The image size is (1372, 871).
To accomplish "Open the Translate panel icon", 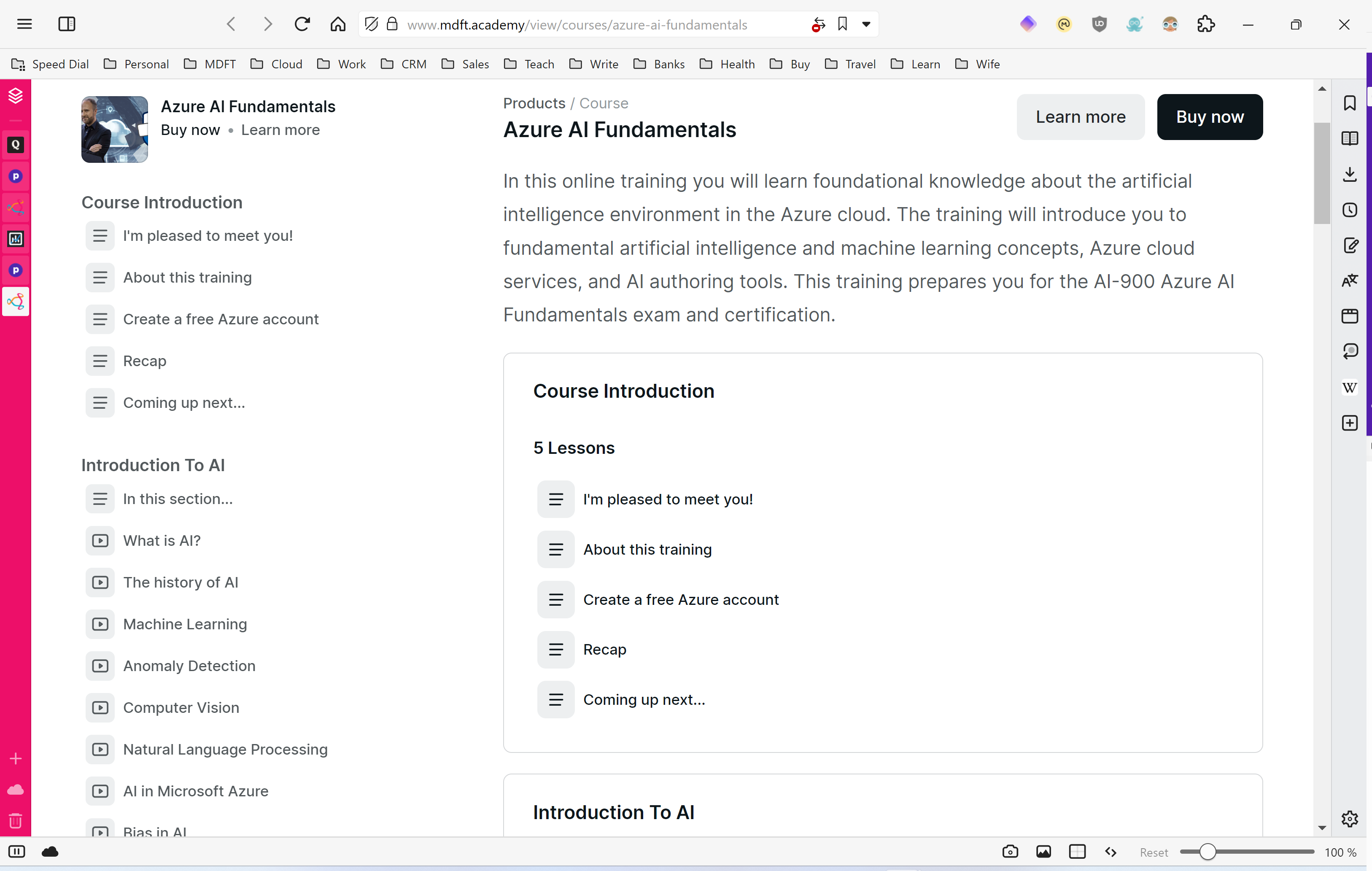I will click(1349, 281).
